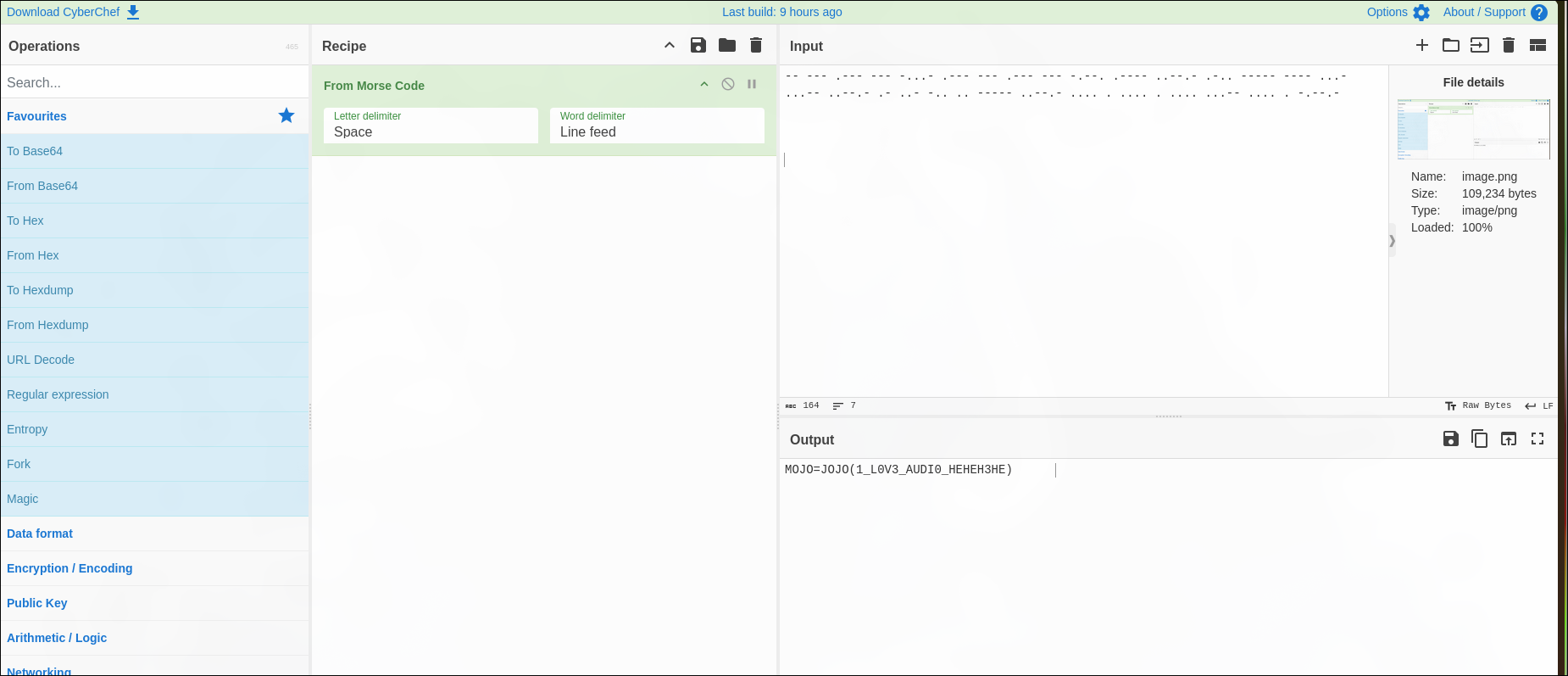Maximise the output pane
Screen dimensions: 1568x676
1537,439
